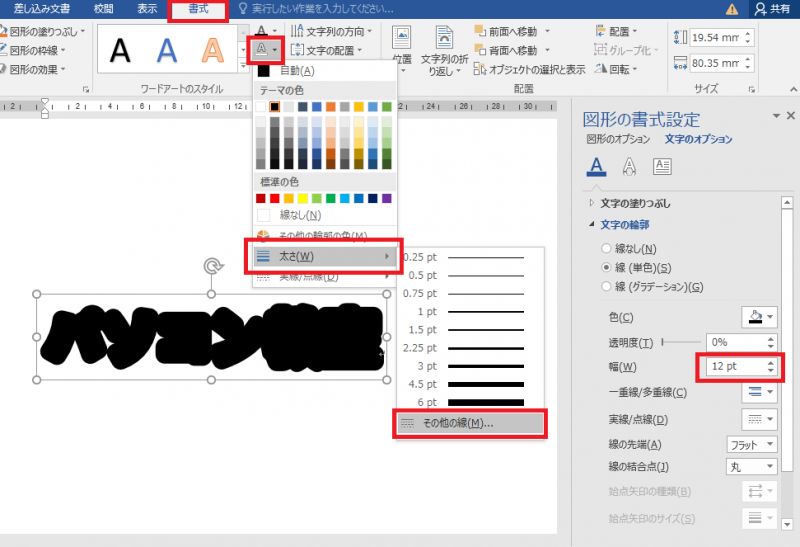Open Rotate (回転) menu
This screenshot has width=800, height=547.
[617, 69]
